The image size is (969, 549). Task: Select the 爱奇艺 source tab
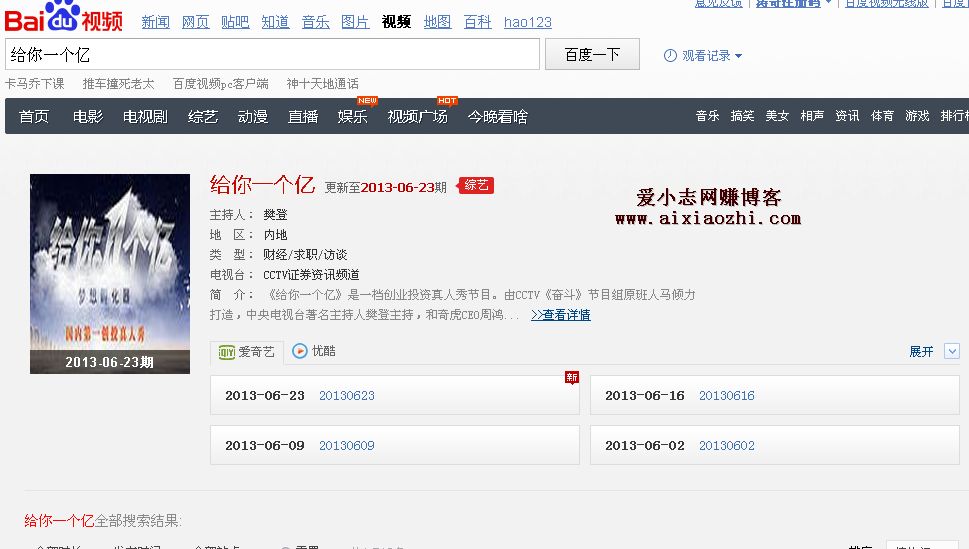(x=247, y=352)
